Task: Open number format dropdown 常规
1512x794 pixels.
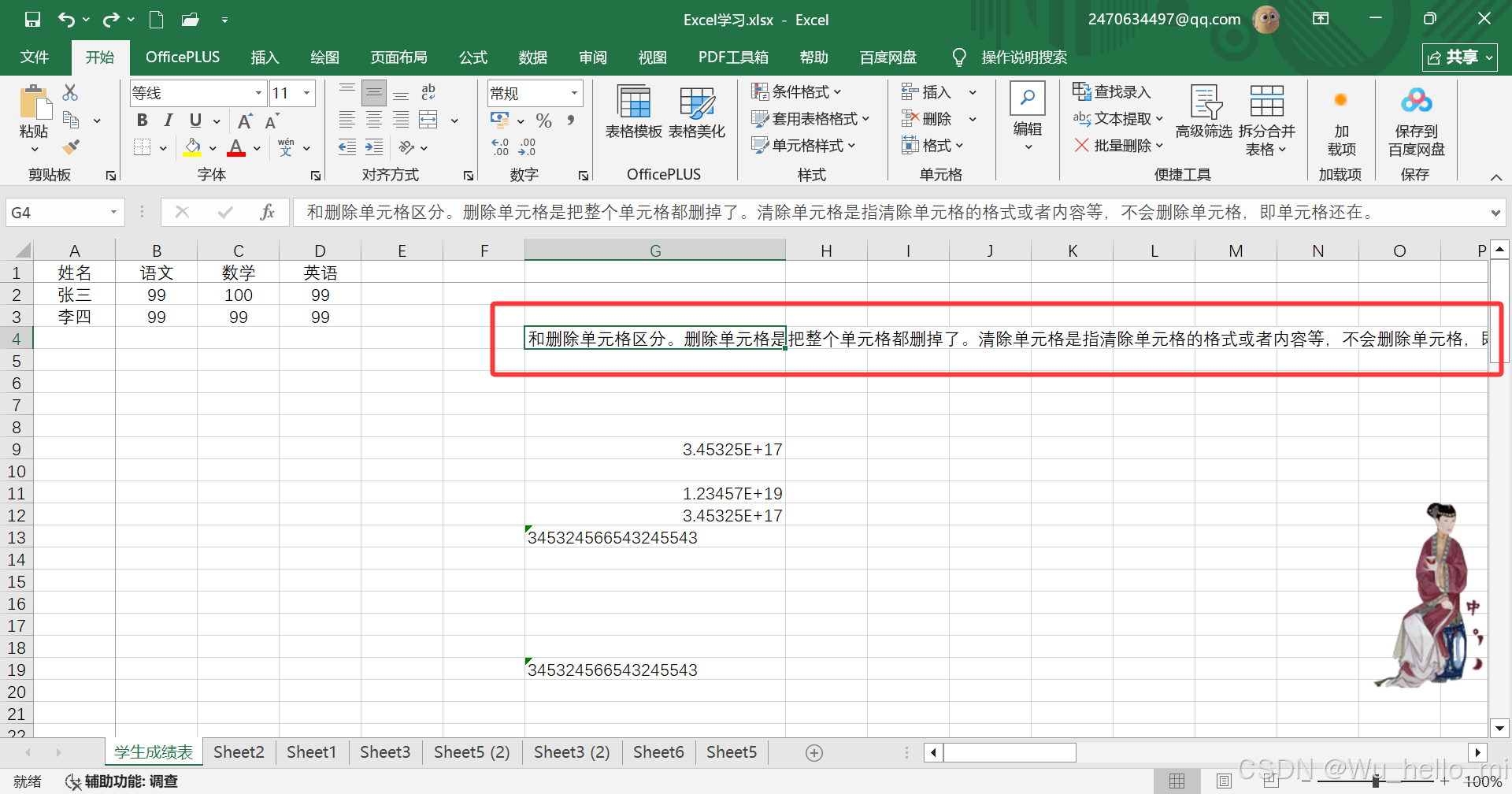Action: point(574,93)
